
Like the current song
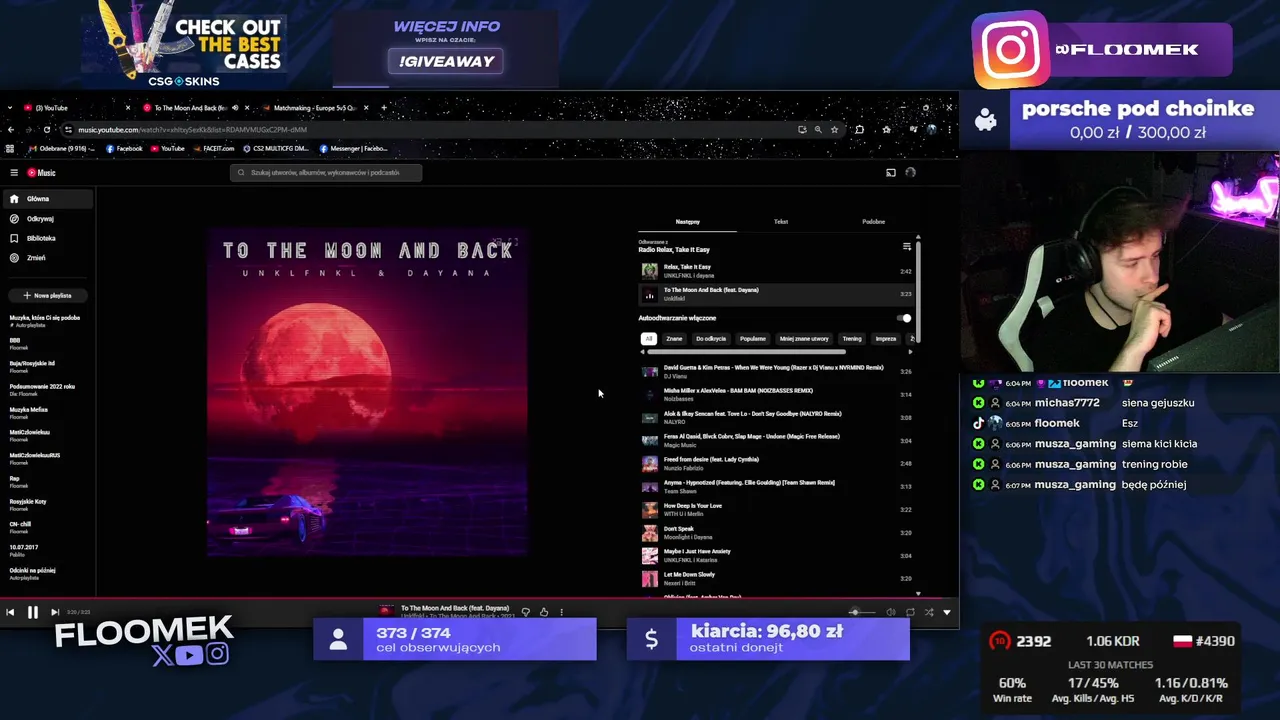[544, 612]
